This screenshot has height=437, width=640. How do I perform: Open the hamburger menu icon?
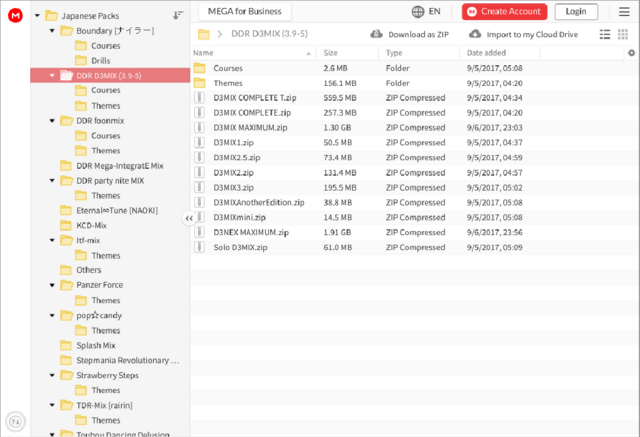[x=624, y=11]
